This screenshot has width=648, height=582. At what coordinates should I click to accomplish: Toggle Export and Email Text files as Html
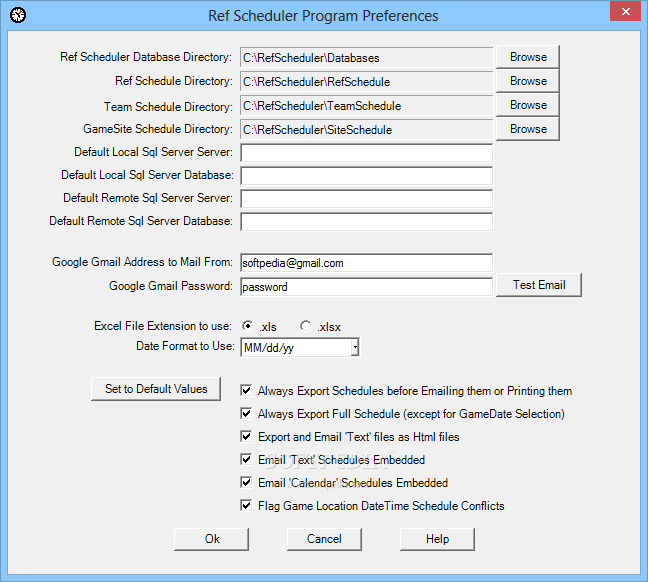(246, 436)
